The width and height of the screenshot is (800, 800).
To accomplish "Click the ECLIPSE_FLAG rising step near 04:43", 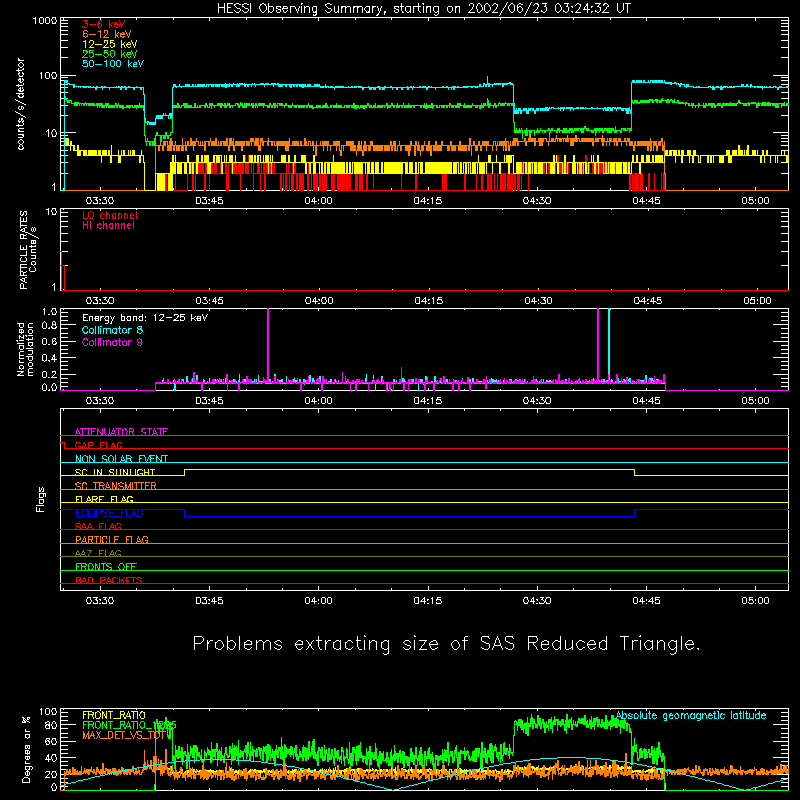I will pos(635,513).
